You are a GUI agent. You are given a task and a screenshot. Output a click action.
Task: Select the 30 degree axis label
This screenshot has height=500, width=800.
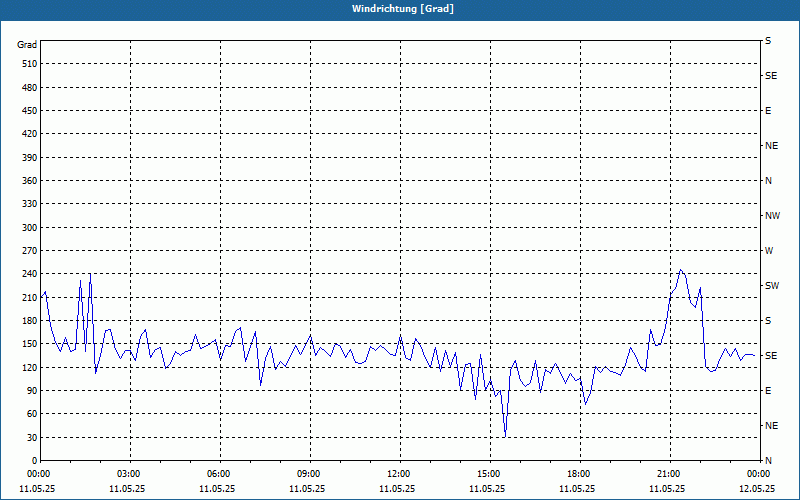pos(32,438)
